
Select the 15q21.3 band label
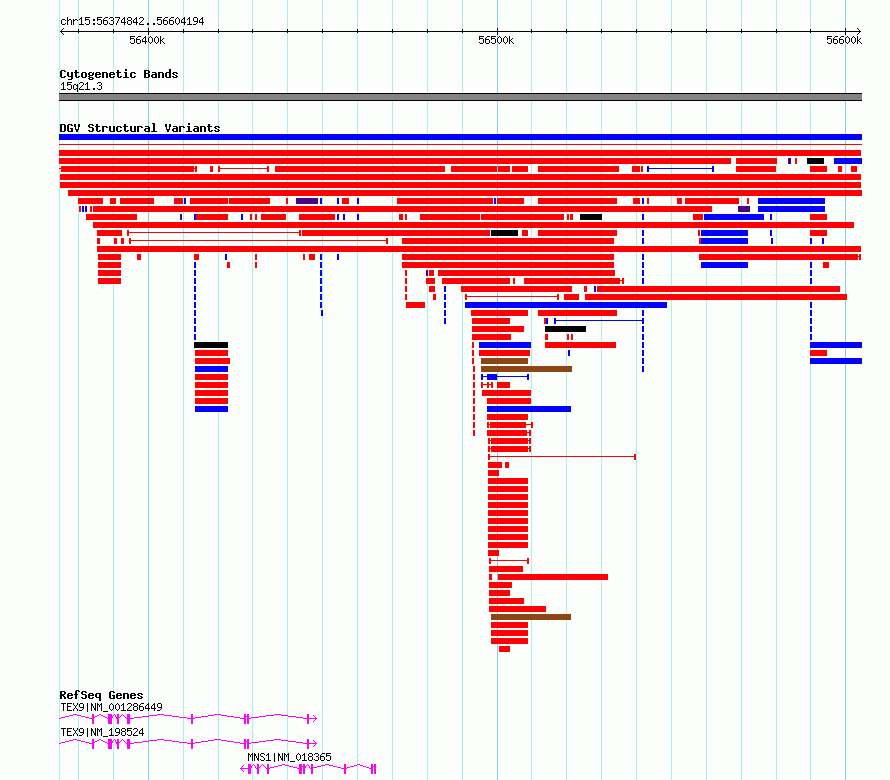(81, 86)
